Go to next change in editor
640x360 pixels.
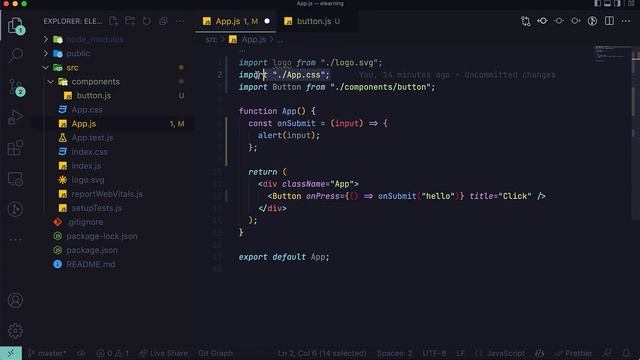(x=576, y=21)
